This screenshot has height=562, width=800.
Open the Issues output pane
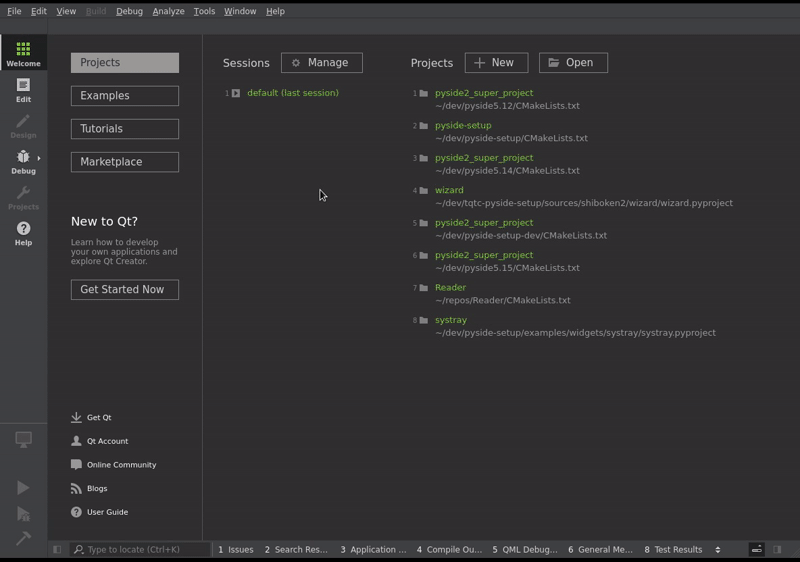[236, 549]
